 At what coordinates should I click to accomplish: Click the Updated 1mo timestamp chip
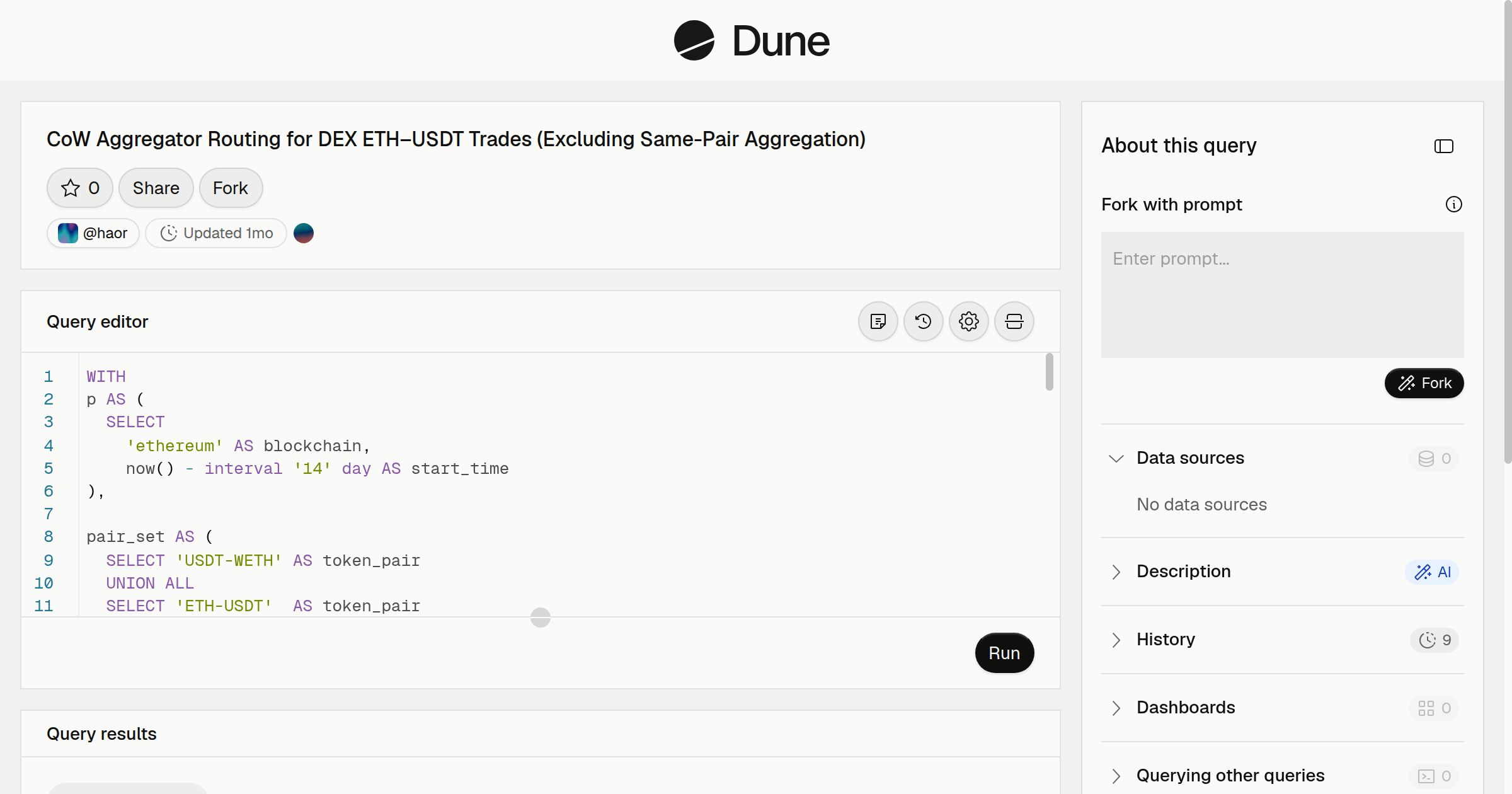[x=216, y=233]
